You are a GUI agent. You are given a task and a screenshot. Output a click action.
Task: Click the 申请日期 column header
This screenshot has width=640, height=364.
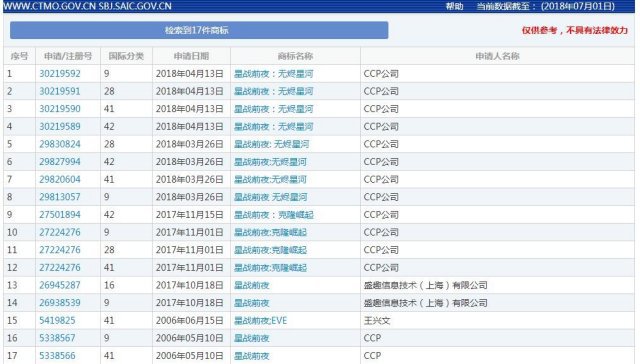pyautogui.click(x=191, y=56)
